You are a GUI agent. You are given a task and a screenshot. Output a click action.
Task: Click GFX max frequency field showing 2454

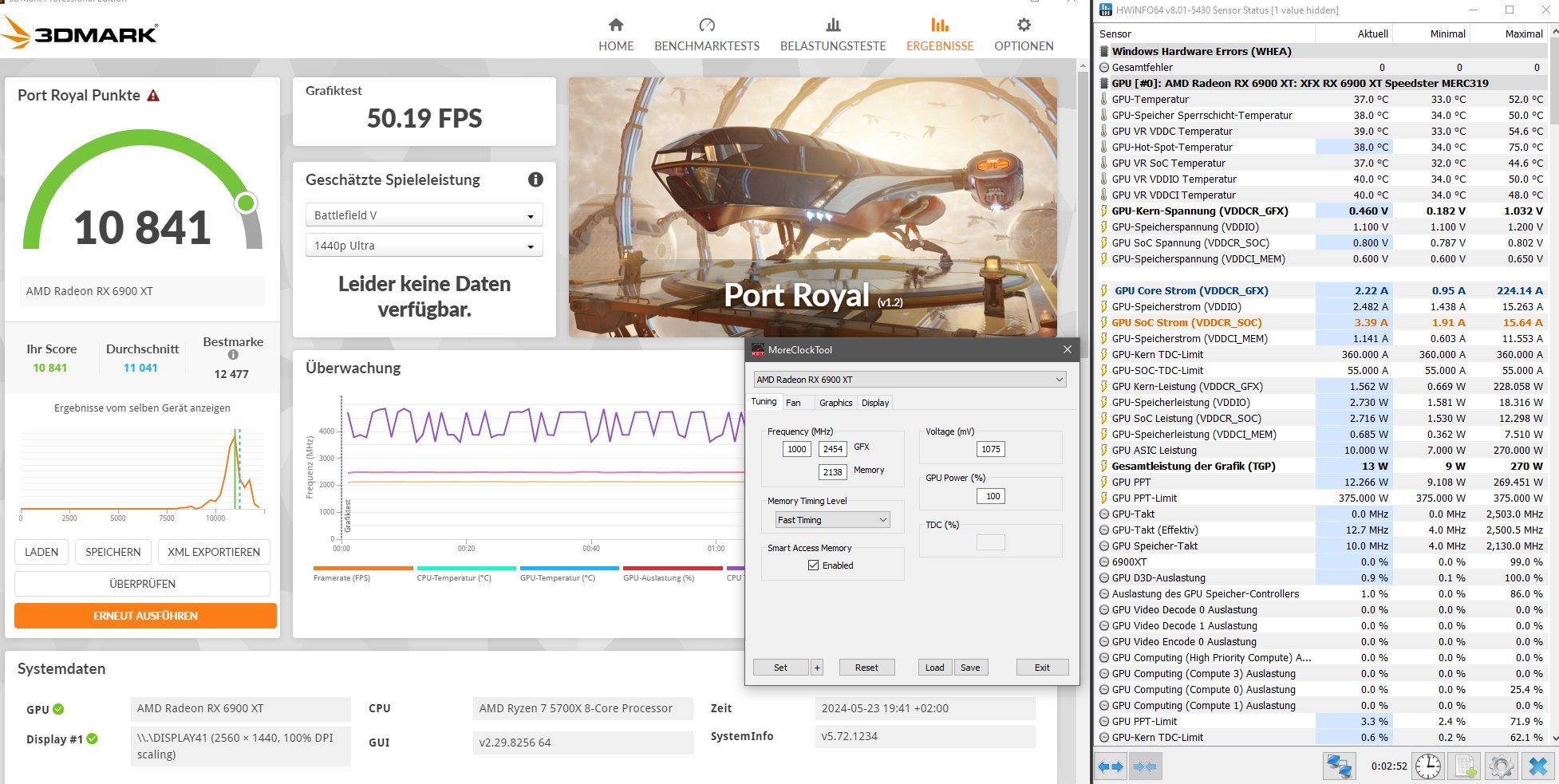(833, 449)
